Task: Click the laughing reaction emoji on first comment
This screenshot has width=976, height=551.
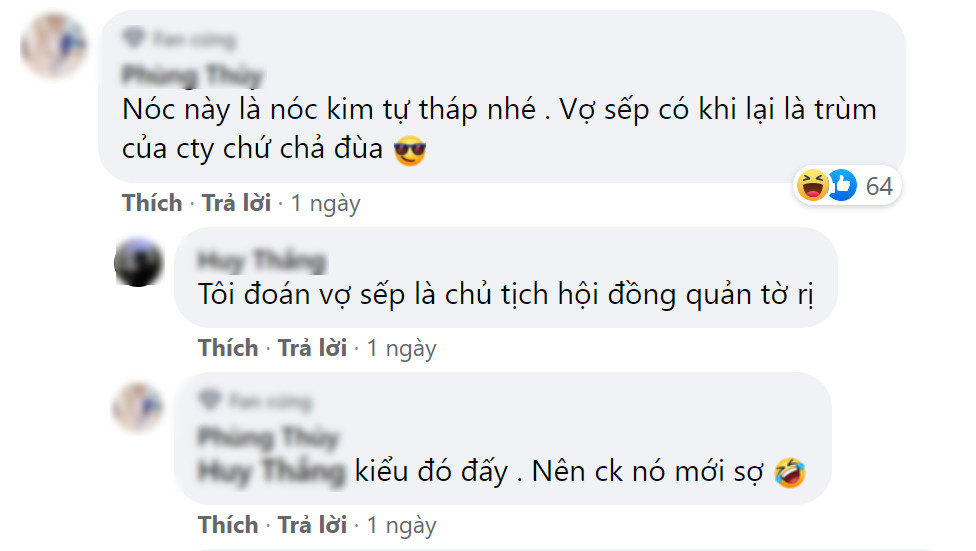Action: (812, 185)
